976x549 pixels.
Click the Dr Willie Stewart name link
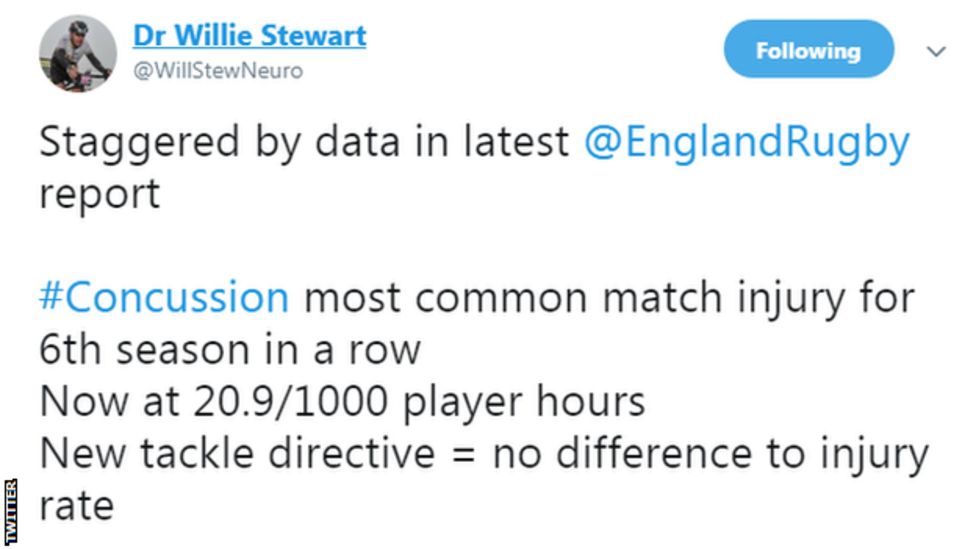pos(249,37)
